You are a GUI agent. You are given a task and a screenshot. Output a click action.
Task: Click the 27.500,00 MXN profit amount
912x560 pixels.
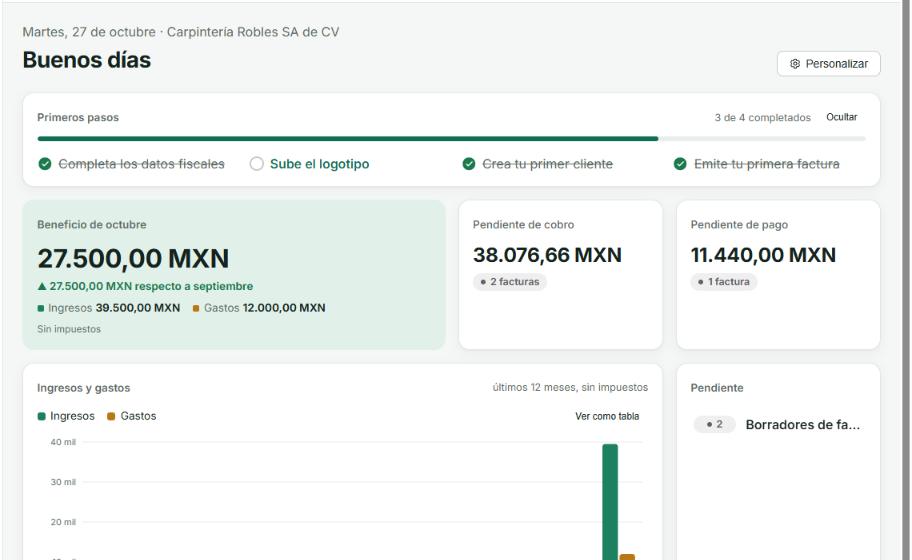coord(133,258)
